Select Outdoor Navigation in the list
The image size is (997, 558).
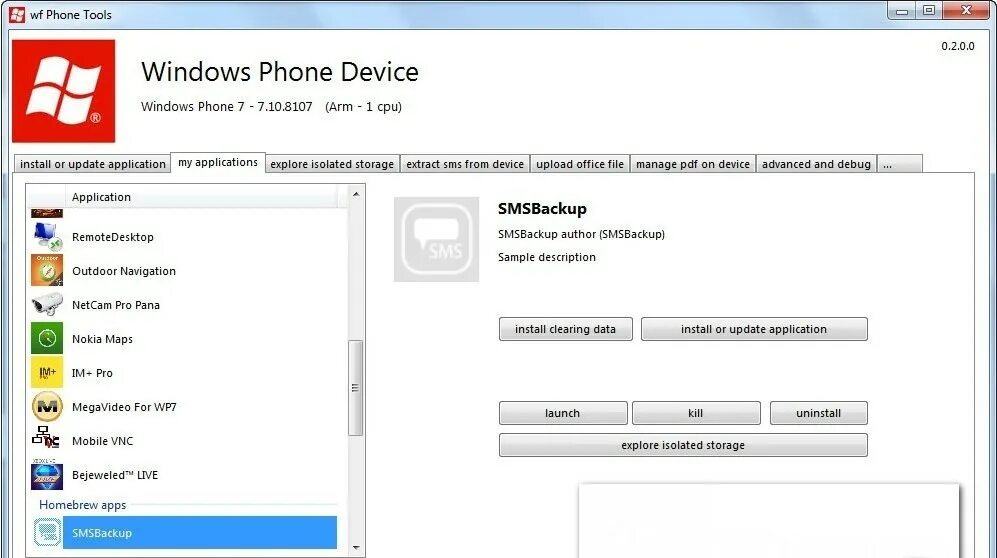point(124,271)
